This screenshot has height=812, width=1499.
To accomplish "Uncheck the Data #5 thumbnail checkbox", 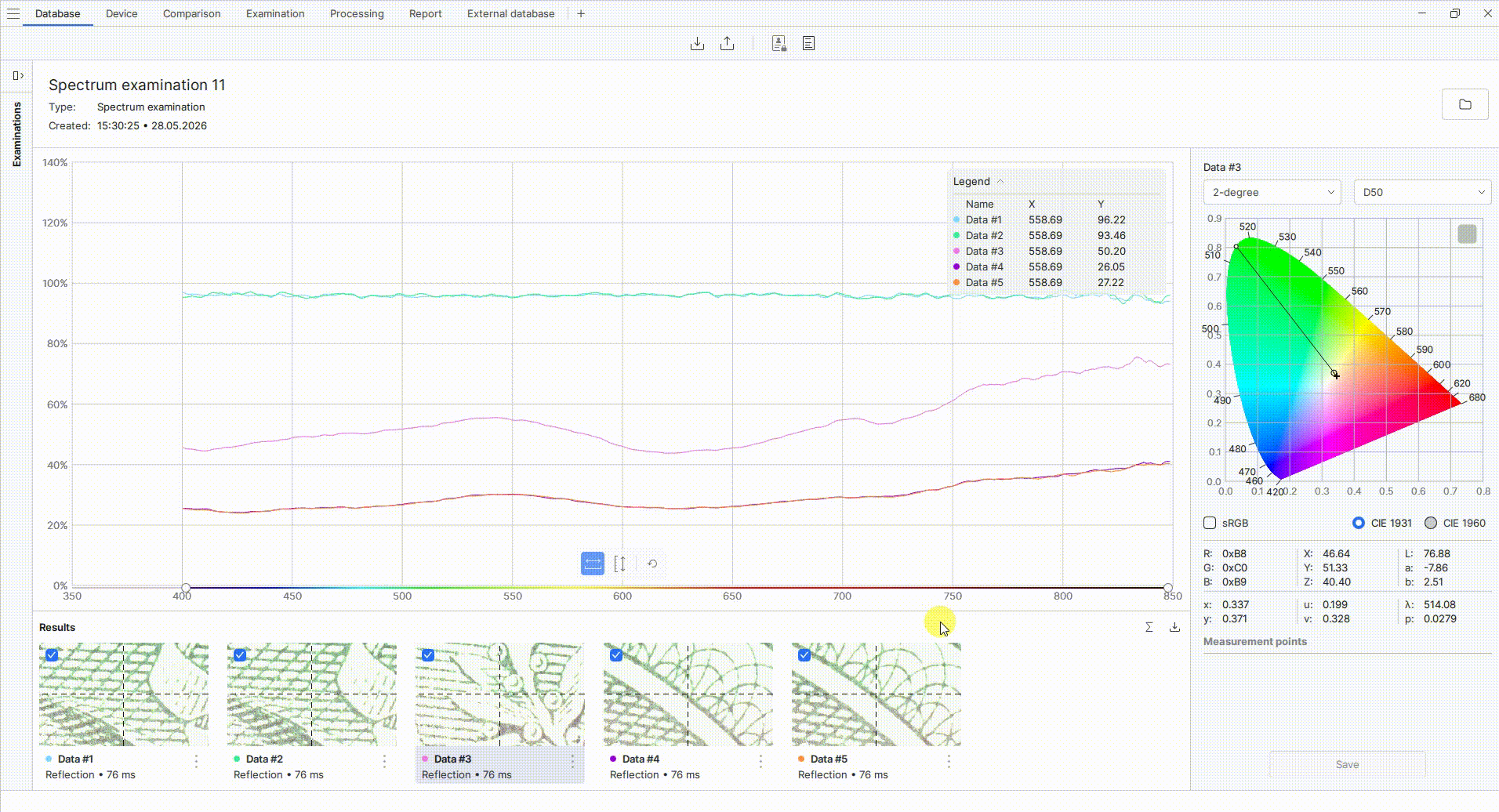I will pos(804,655).
